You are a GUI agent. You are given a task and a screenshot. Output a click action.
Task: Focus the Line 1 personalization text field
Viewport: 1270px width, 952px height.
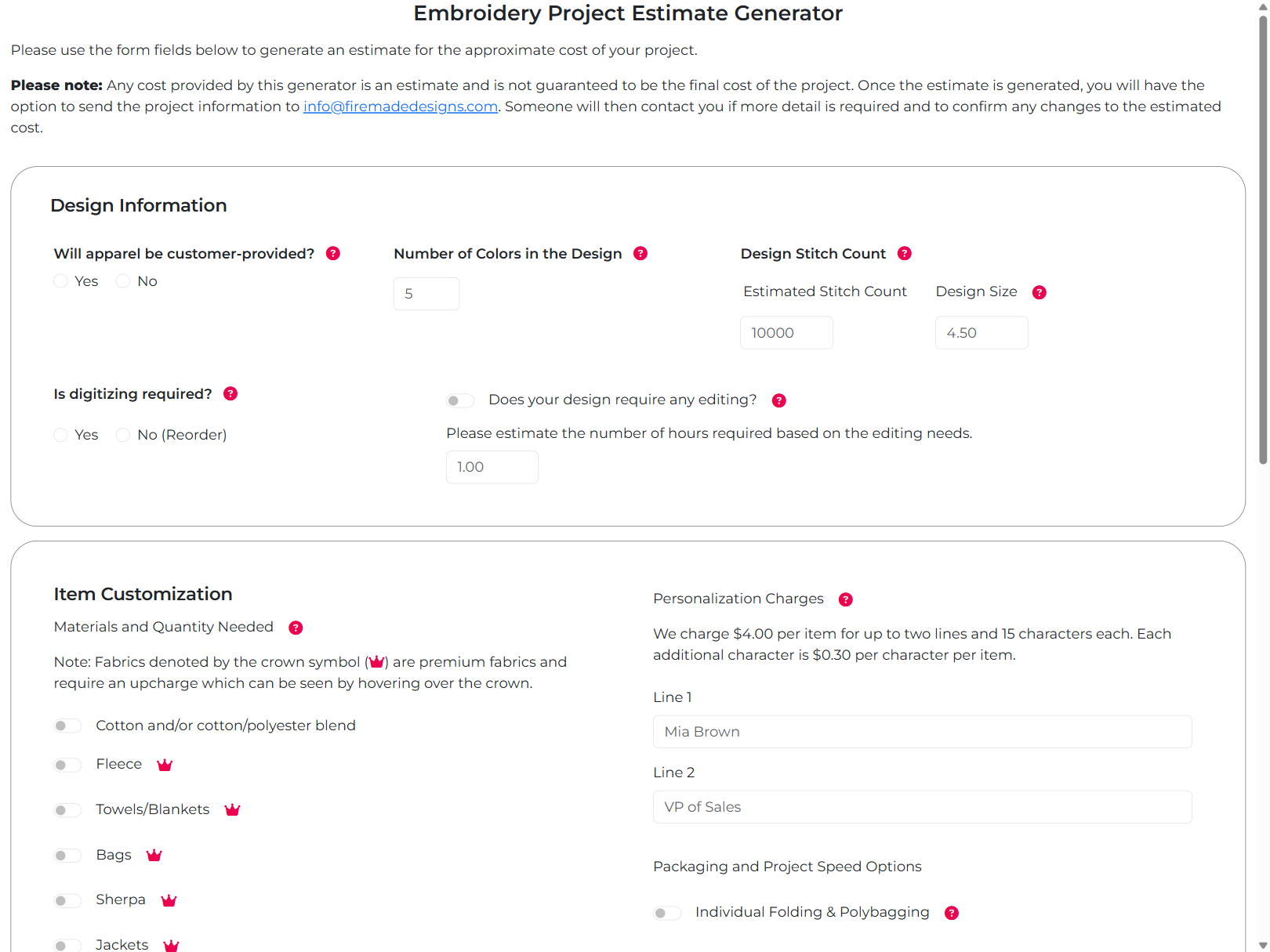pyautogui.click(x=922, y=732)
